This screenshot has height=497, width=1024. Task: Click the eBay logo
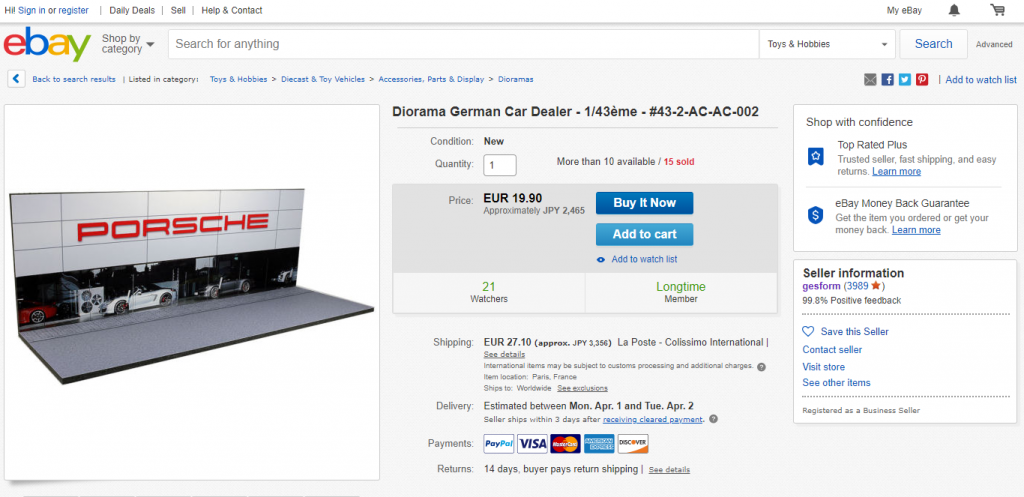click(x=48, y=45)
